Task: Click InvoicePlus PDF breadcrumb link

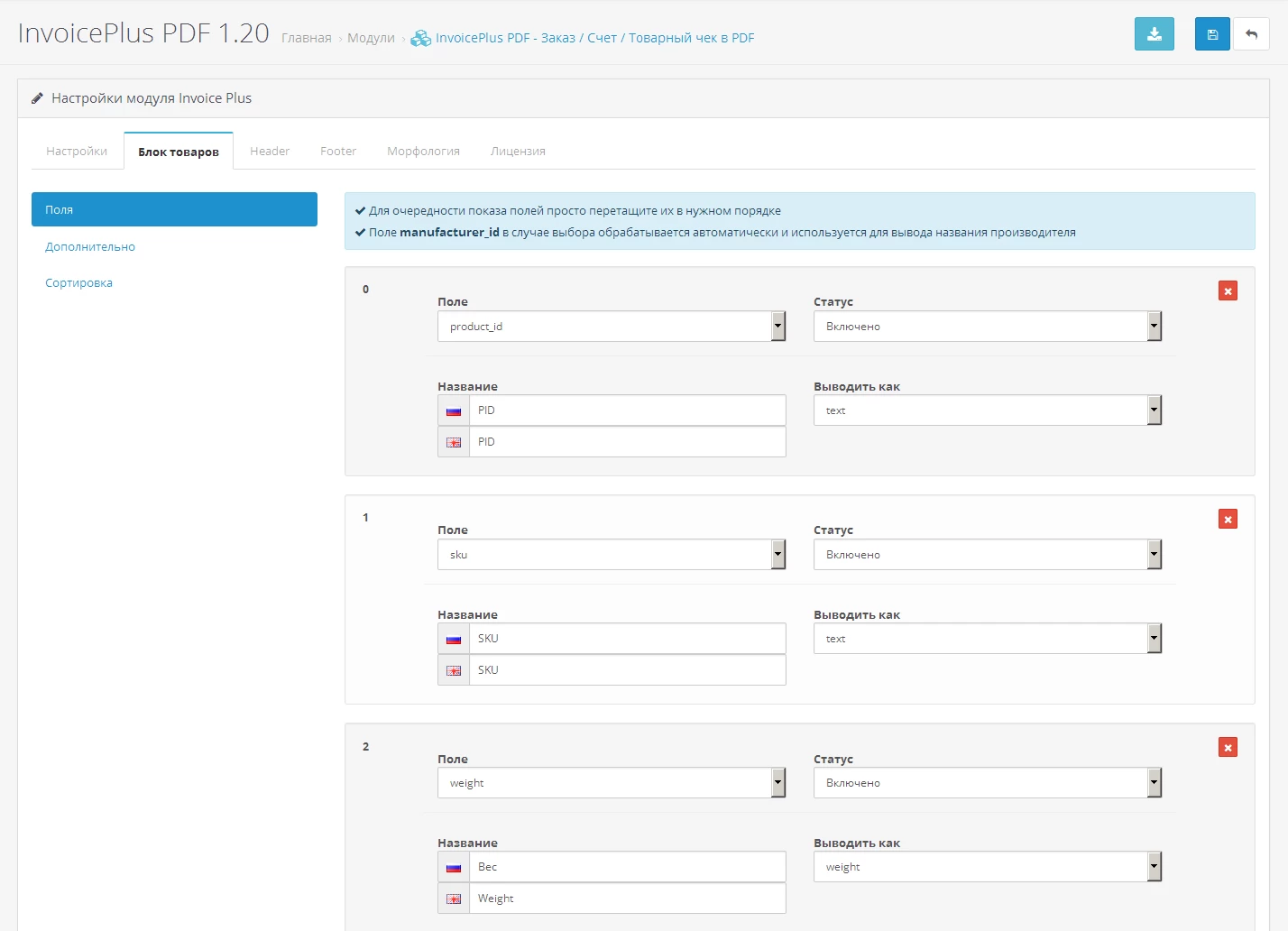Action: (594, 38)
